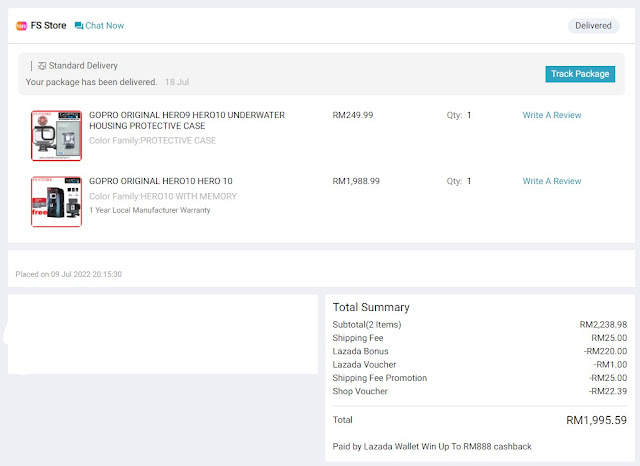Image resolution: width=640 pixels, height=466 pixels.
Task: Click the Lazada Bonus label
Action: click(x=360, y=351)
